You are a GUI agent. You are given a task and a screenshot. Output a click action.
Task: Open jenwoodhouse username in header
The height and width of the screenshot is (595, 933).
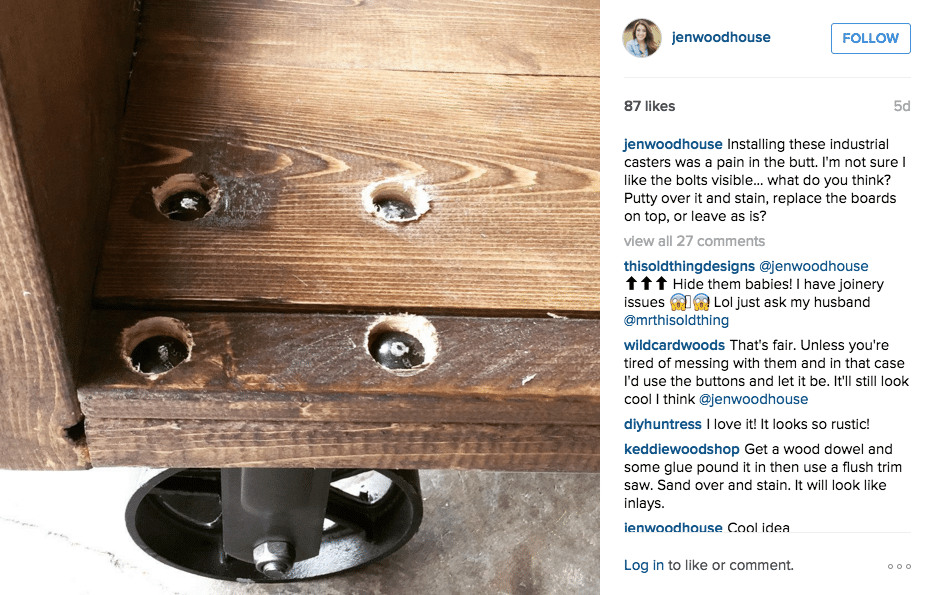(721, 37)
